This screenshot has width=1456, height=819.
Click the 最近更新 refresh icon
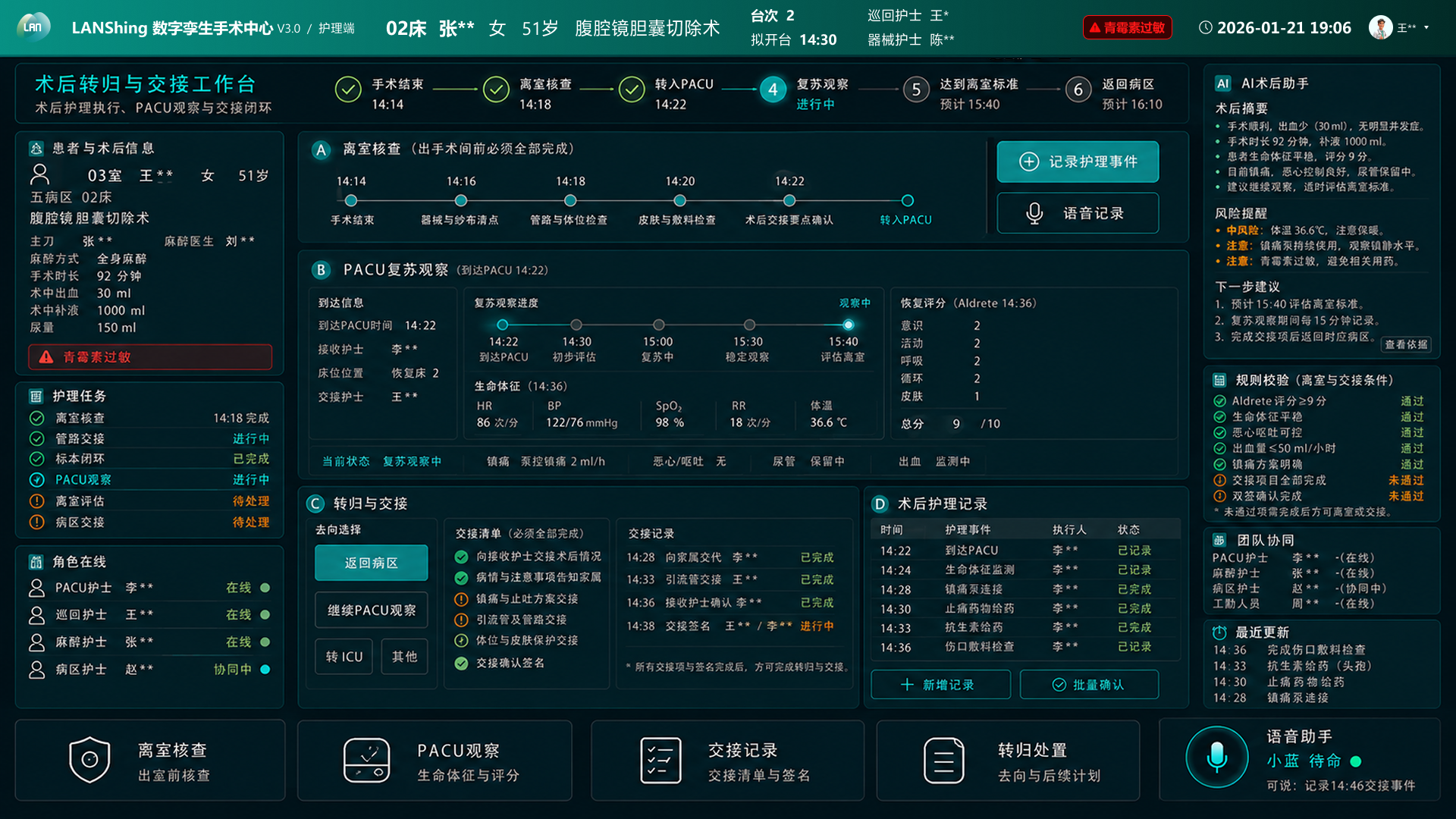point(1219,632)
